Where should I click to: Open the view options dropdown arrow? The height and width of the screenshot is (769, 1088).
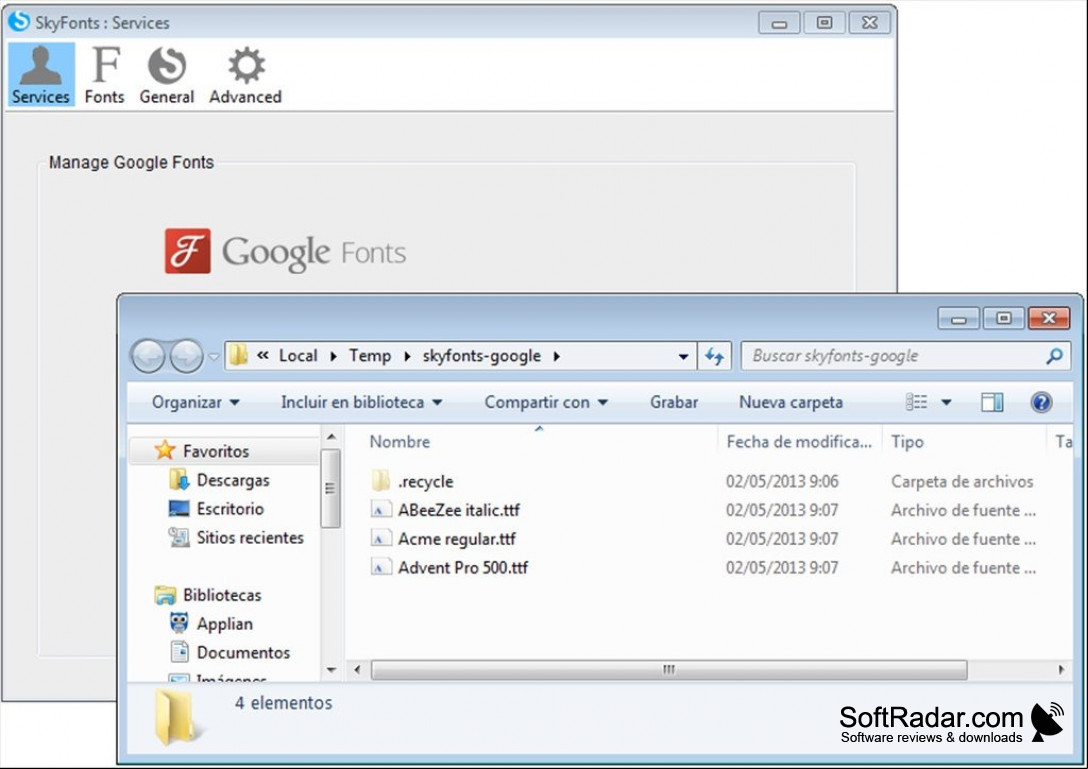click(946, 402)
